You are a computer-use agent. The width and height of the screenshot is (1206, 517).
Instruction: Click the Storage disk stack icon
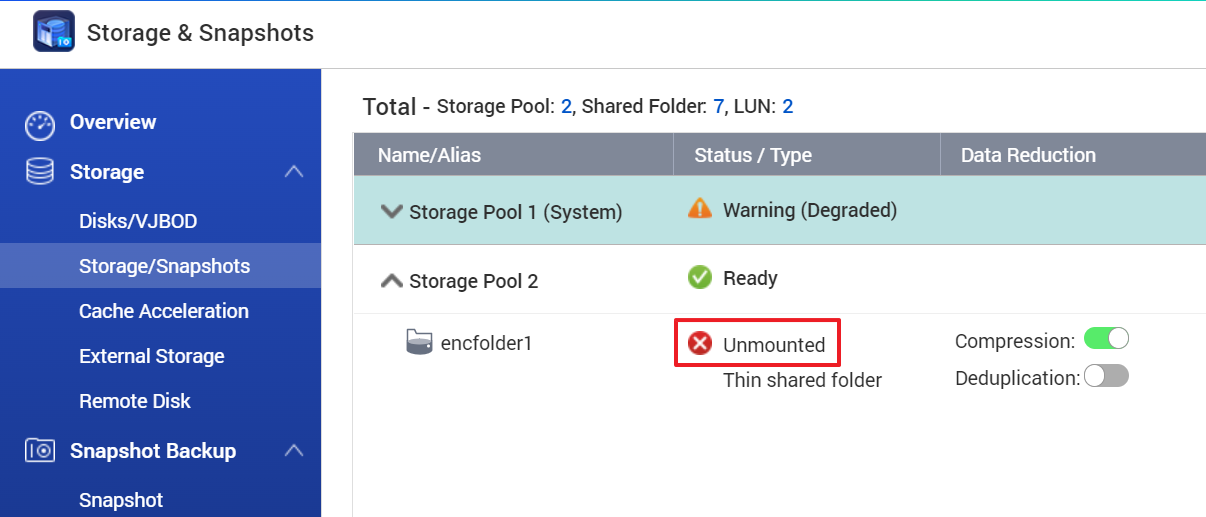click(40, 172)
